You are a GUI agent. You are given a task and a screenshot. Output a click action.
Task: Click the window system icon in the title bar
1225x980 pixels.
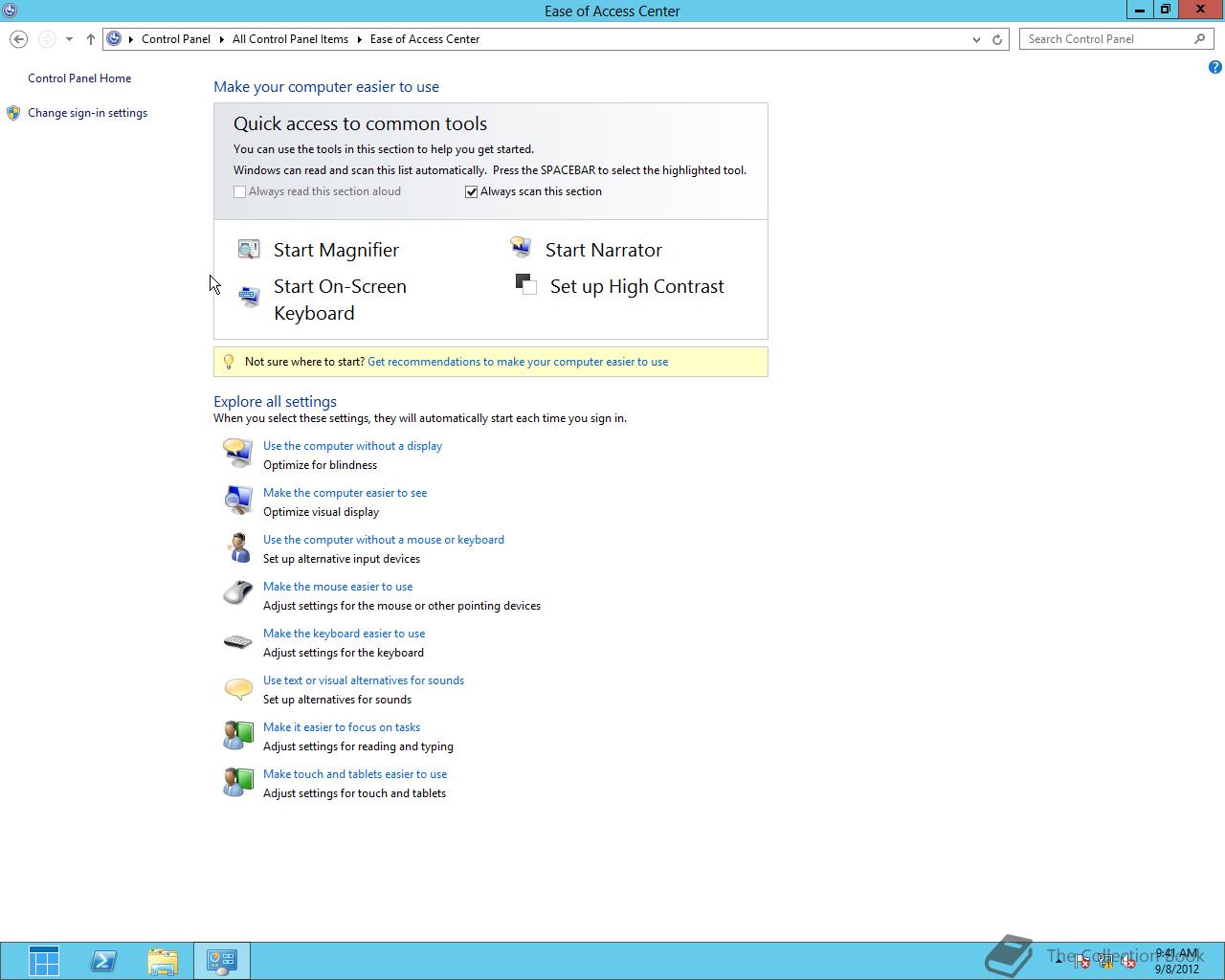tap(10, 11)
